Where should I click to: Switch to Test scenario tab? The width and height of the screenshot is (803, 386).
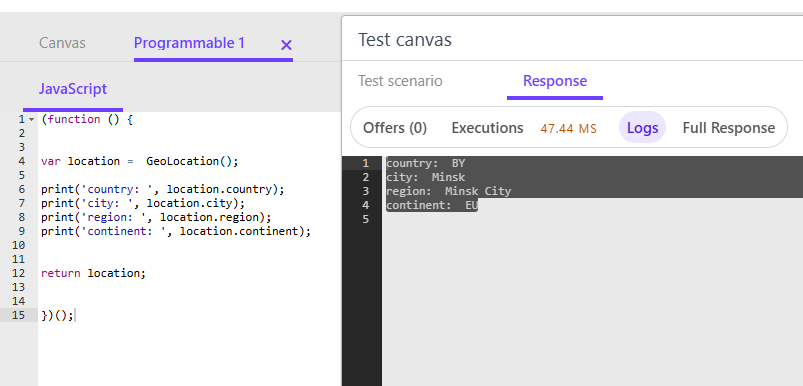[x=400, y=81]
